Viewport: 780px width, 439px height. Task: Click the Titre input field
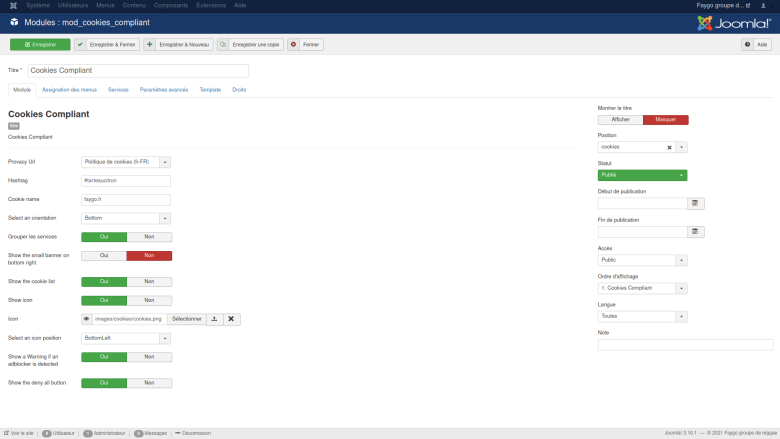point(138,71)
